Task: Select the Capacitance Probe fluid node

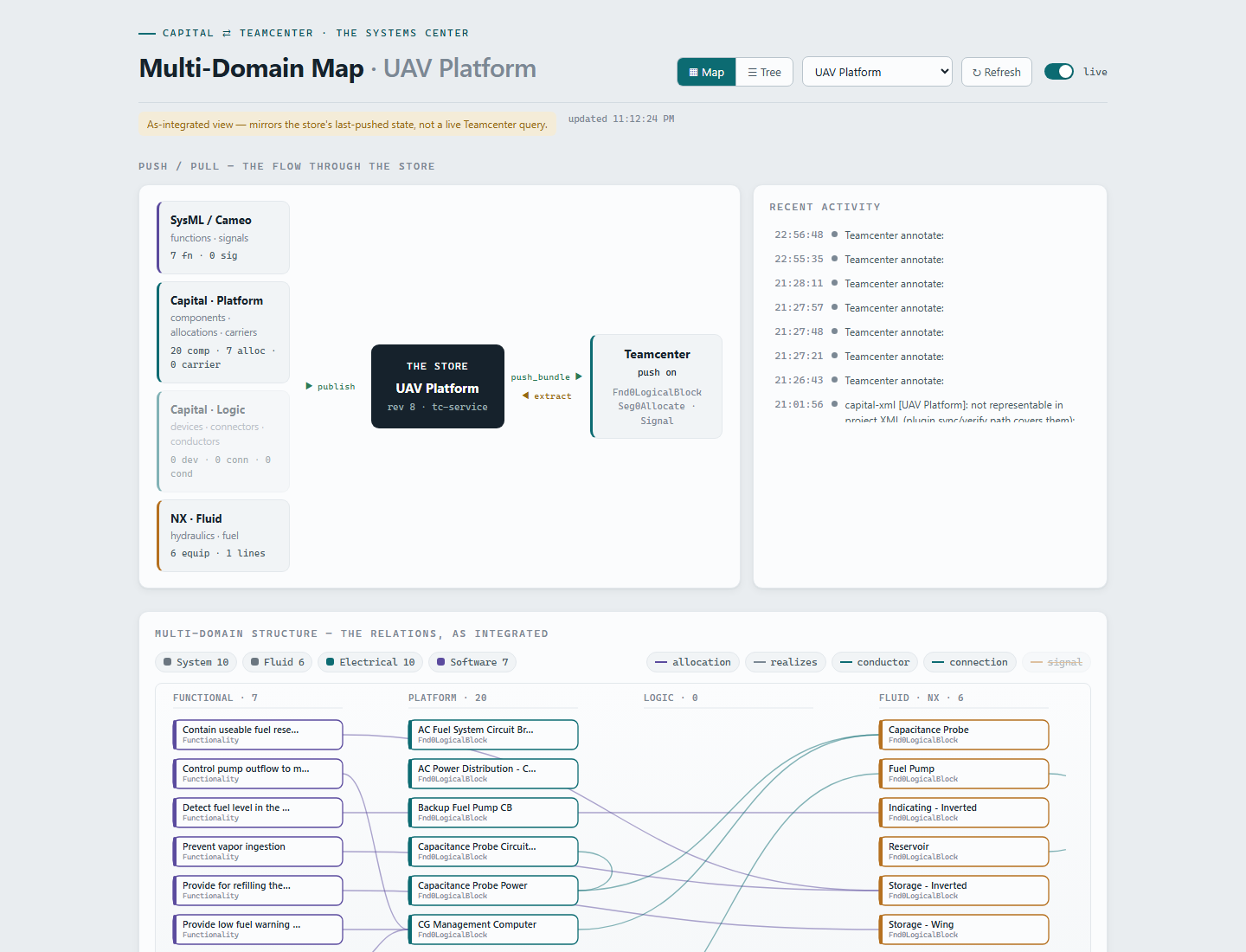Action: pos(964,735)
